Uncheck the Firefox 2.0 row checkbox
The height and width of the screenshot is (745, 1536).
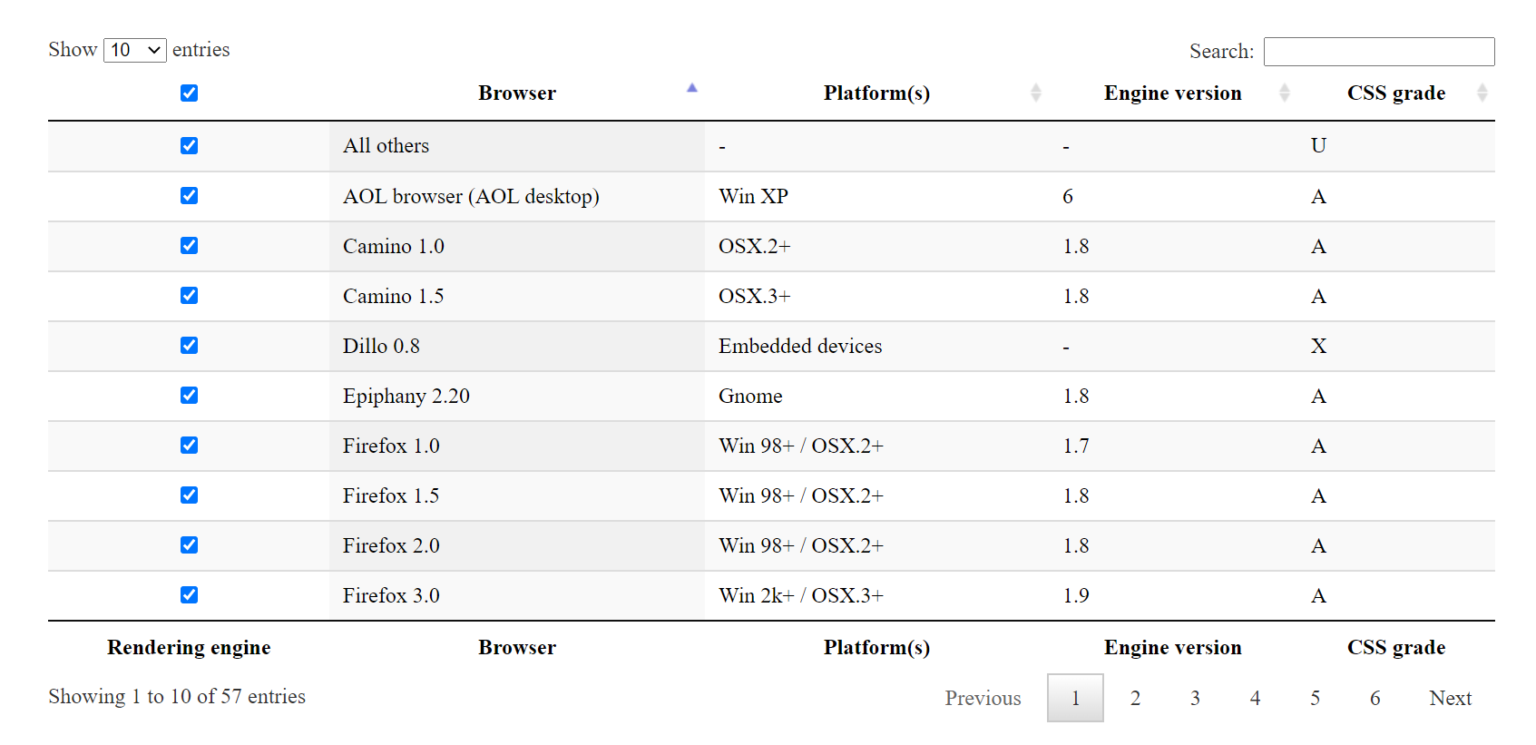189,546
